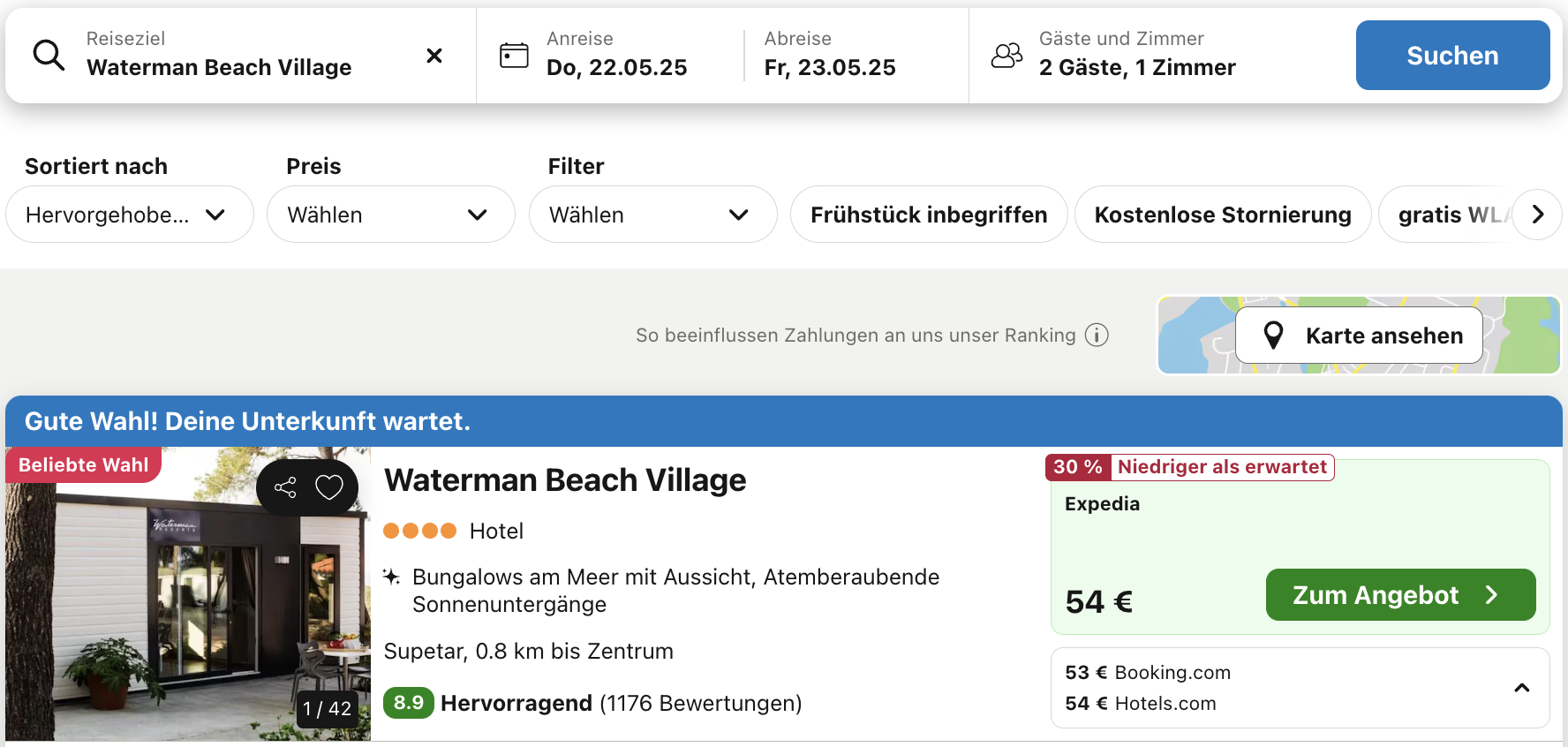Click Zum Angebot deal button
1568x747 pixels.
click(x=1400, y=595)
